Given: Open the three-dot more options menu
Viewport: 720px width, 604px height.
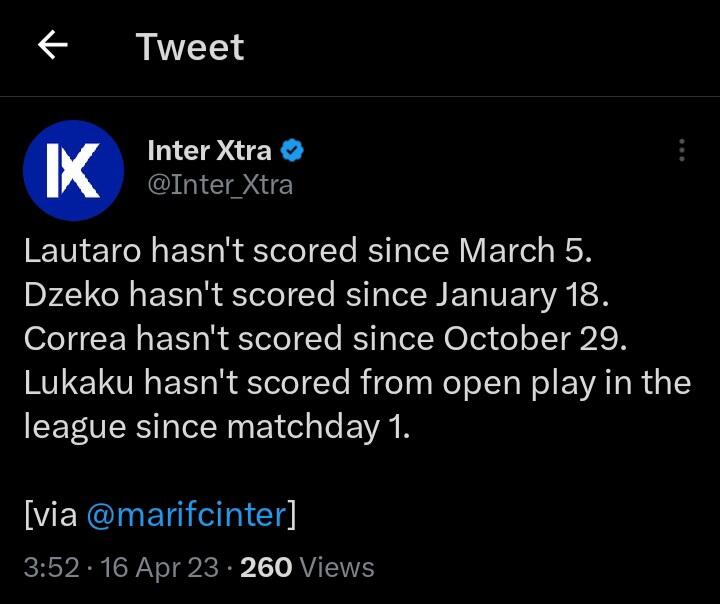Looking at the screenshot, I should [682, 150].
